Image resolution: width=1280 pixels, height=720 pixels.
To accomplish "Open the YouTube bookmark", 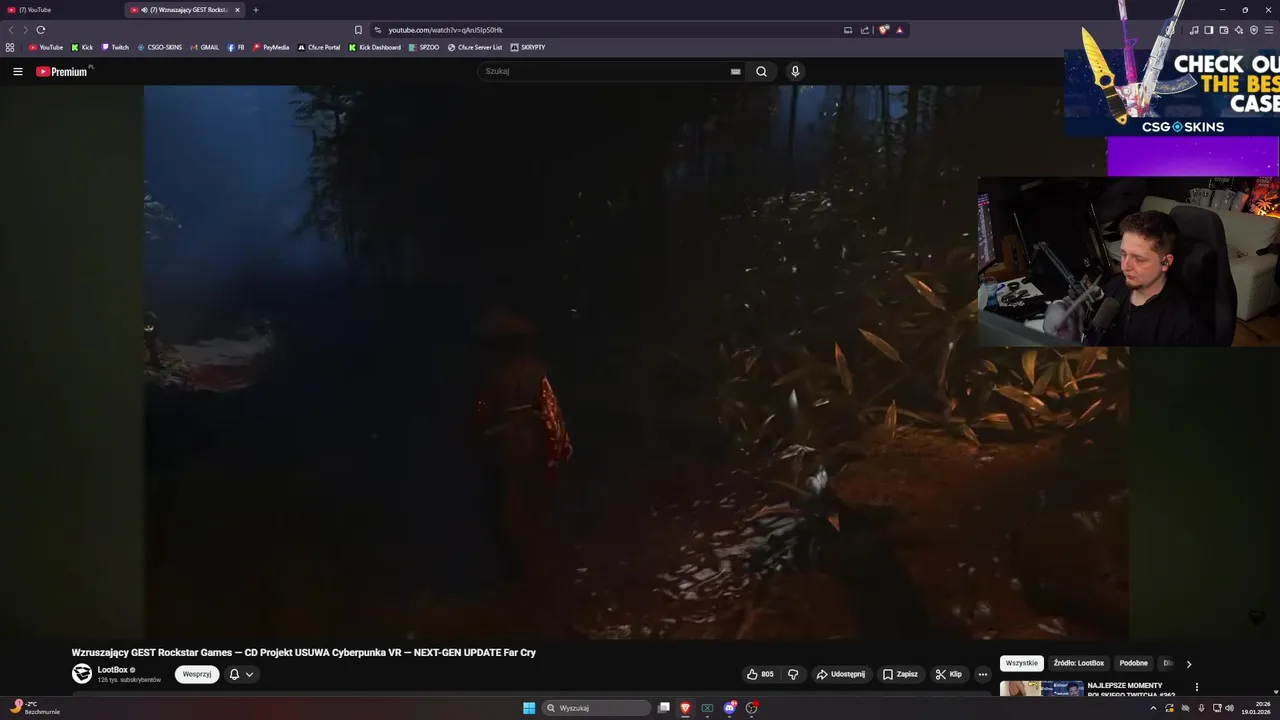I will pos(46,47).
